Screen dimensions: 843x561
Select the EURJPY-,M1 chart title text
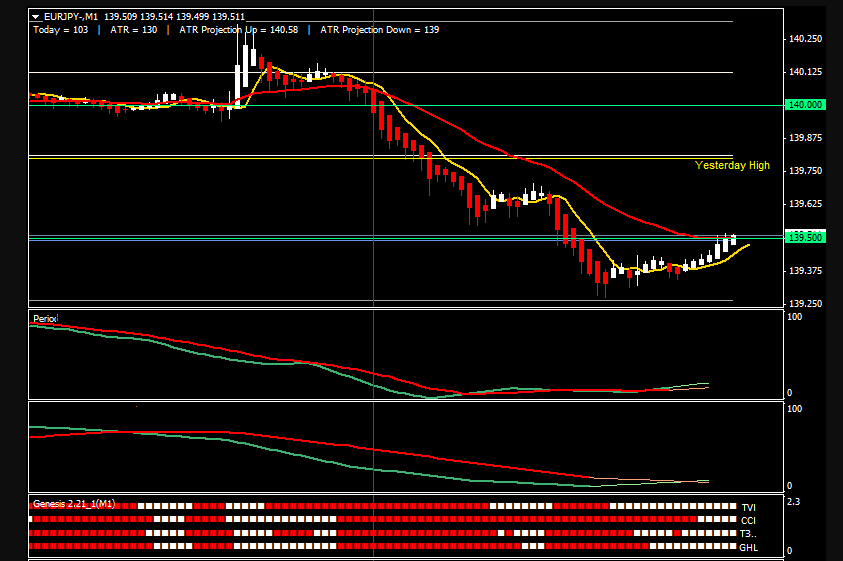[x=70, y=17]
